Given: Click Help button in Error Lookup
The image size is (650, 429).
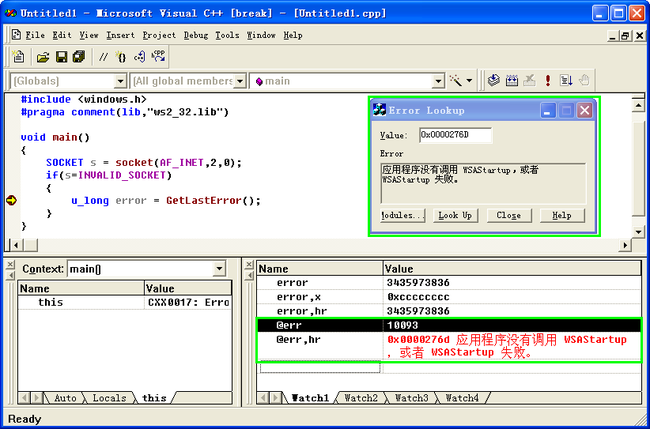Looking at the screenshot, I should 562,216.
